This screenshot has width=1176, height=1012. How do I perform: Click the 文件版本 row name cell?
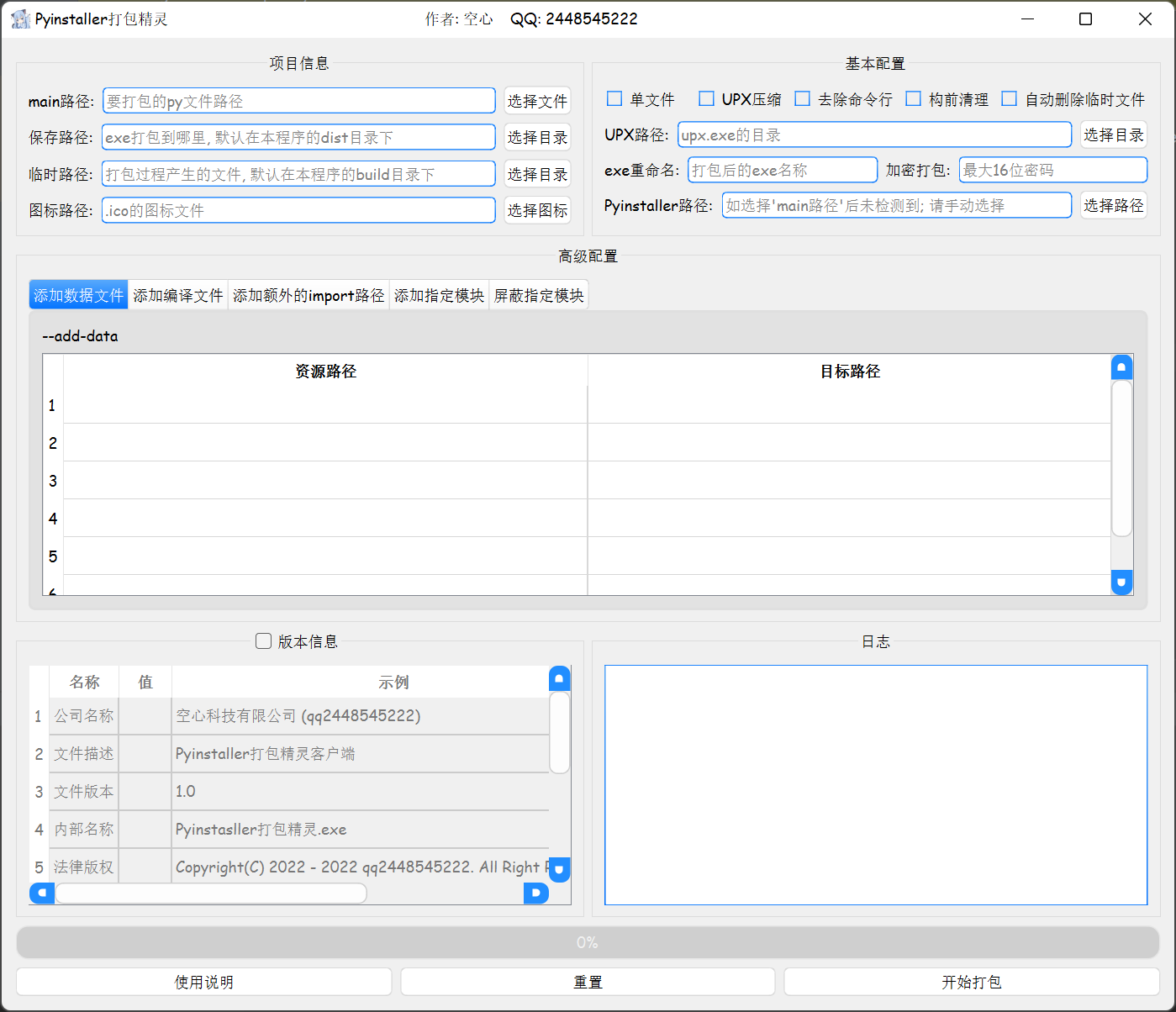84,792
